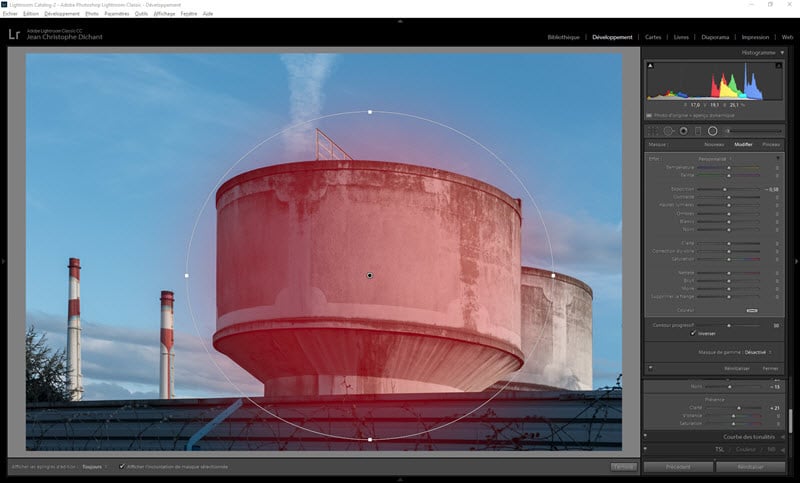Expand the Courbe des tonalités panel
Image resolution: width=800 pixels, height=483 pixels.
tap(783, 437)
